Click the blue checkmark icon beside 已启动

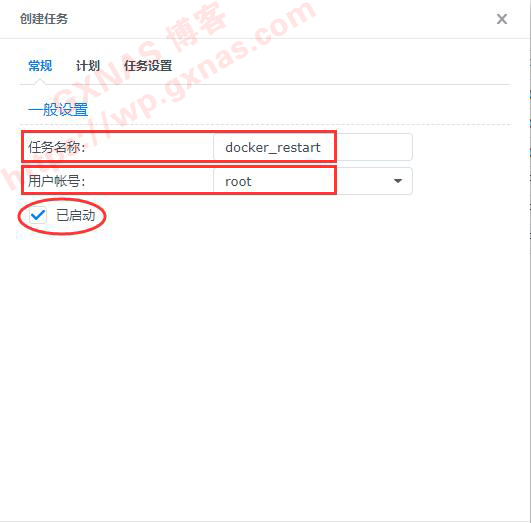[38, 215]
